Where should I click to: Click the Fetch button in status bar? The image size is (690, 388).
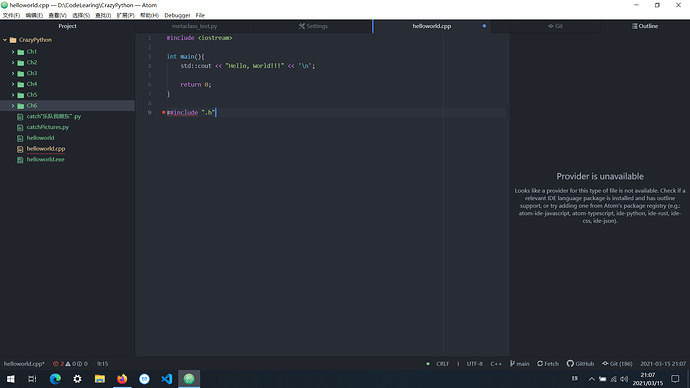(x=548, y=364)
